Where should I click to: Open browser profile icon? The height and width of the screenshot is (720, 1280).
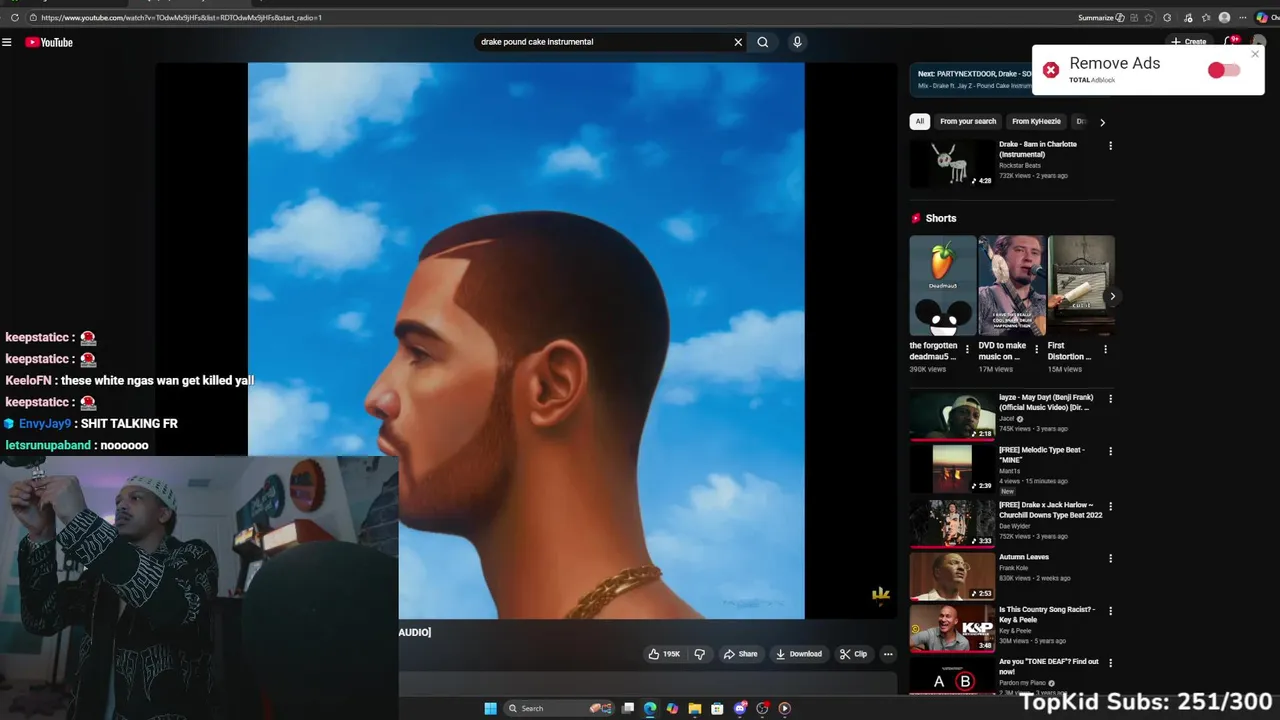1225,17
